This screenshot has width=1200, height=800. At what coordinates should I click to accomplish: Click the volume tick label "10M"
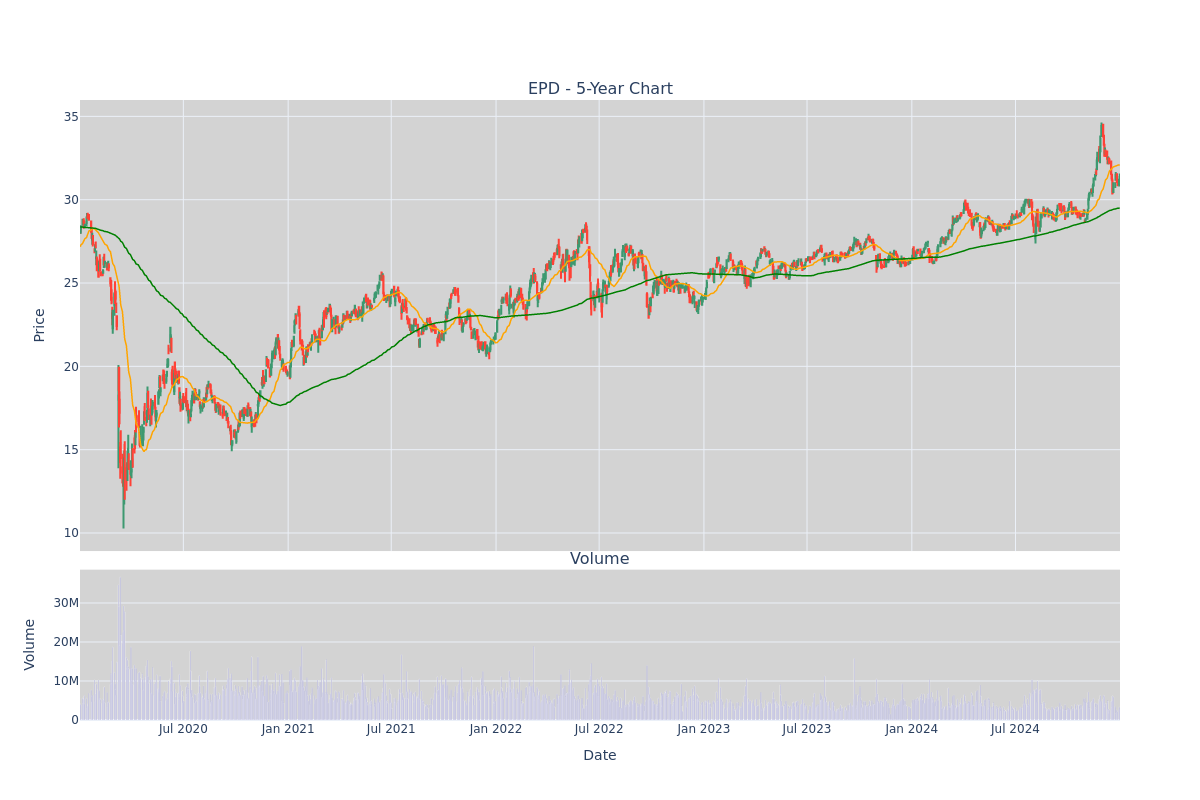click(x=67, y=681)
